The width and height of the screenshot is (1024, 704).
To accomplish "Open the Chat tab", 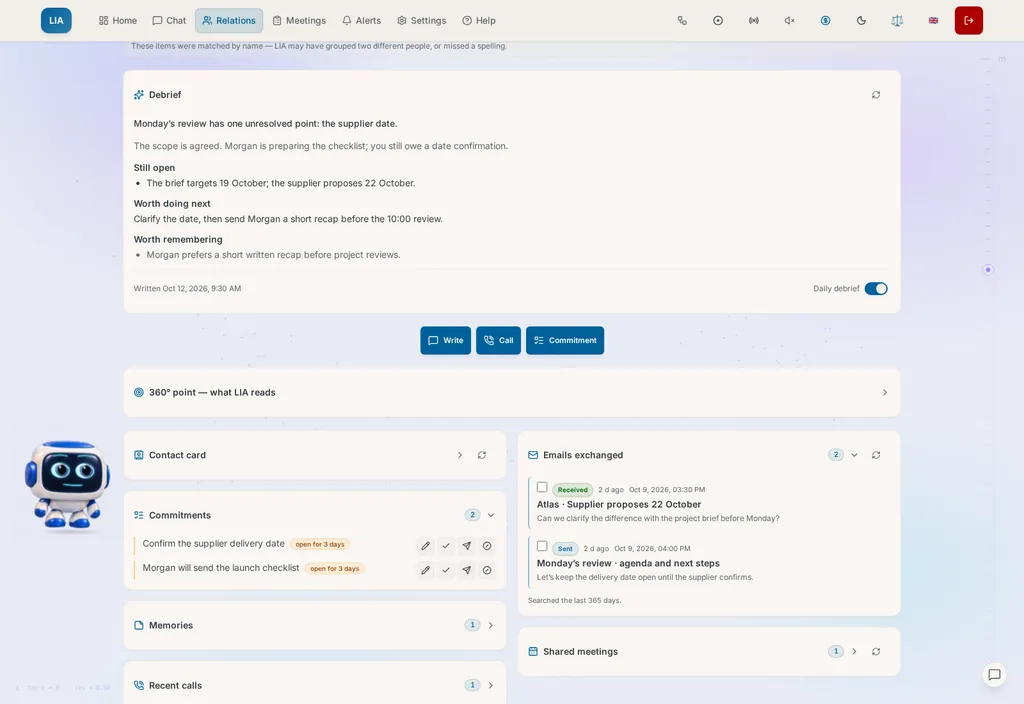I will tap(169, 20).
